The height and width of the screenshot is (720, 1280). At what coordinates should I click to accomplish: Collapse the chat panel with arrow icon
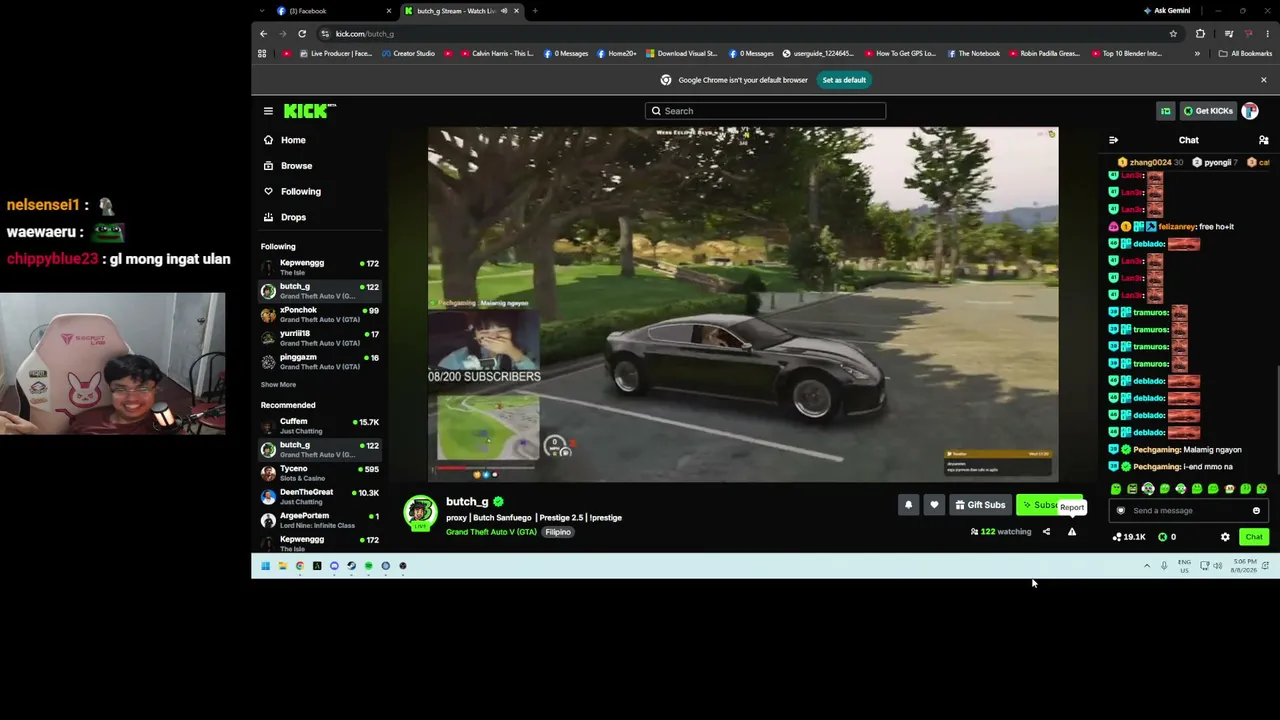1113,140
